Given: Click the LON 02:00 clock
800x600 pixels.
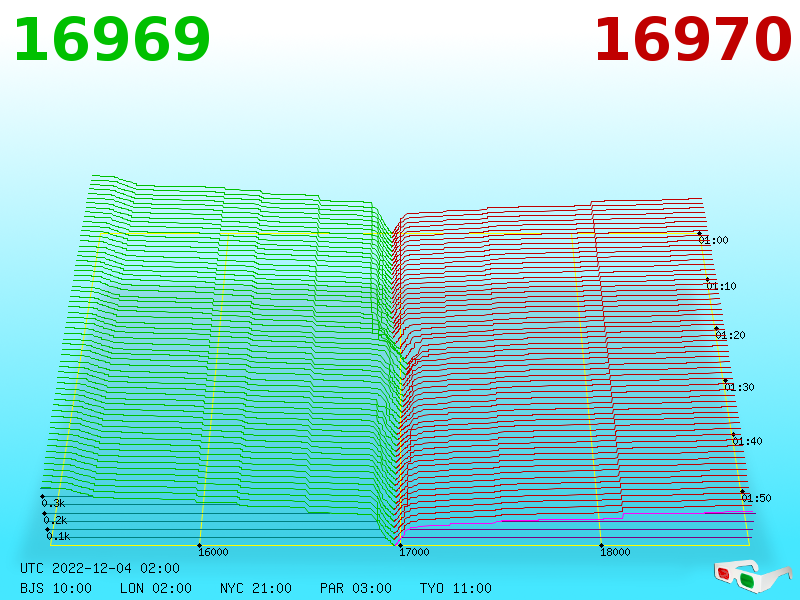Looking at the screenshot, I should pos(156,588).
